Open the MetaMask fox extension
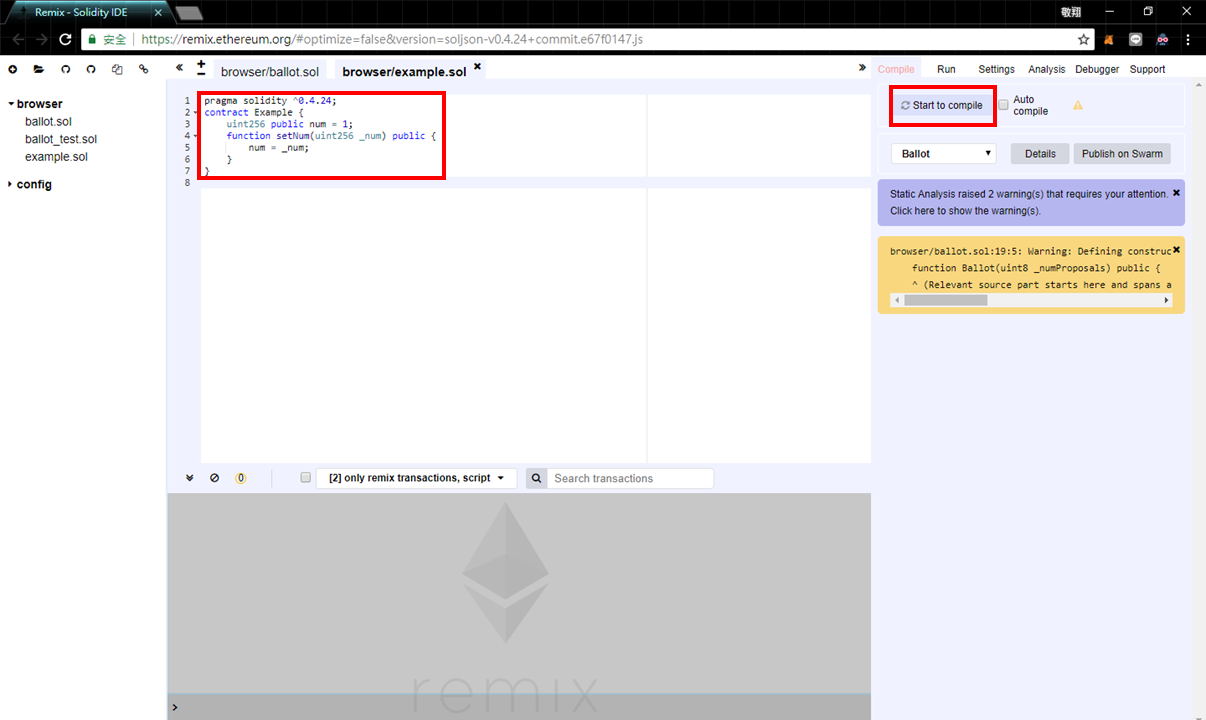Viewport: 1206px width, 720px height. coord(1109,40)
